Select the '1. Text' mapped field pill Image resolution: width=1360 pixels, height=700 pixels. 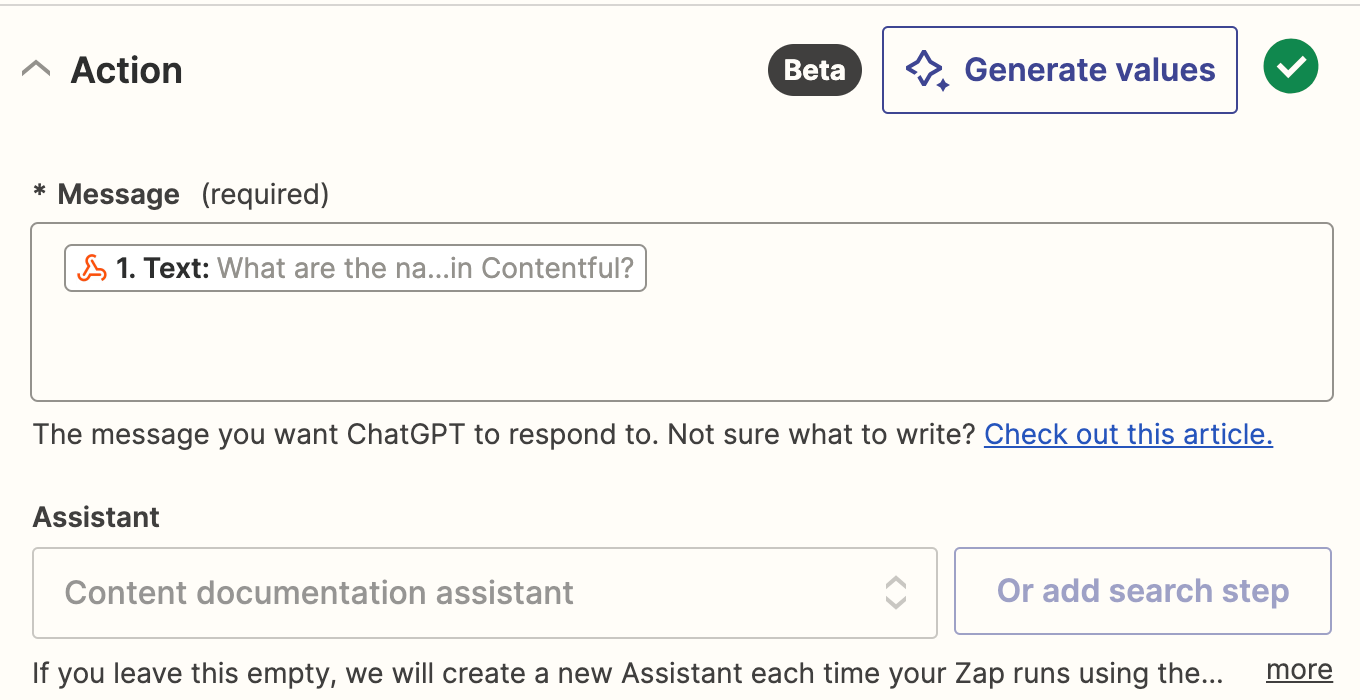point(355,268)
